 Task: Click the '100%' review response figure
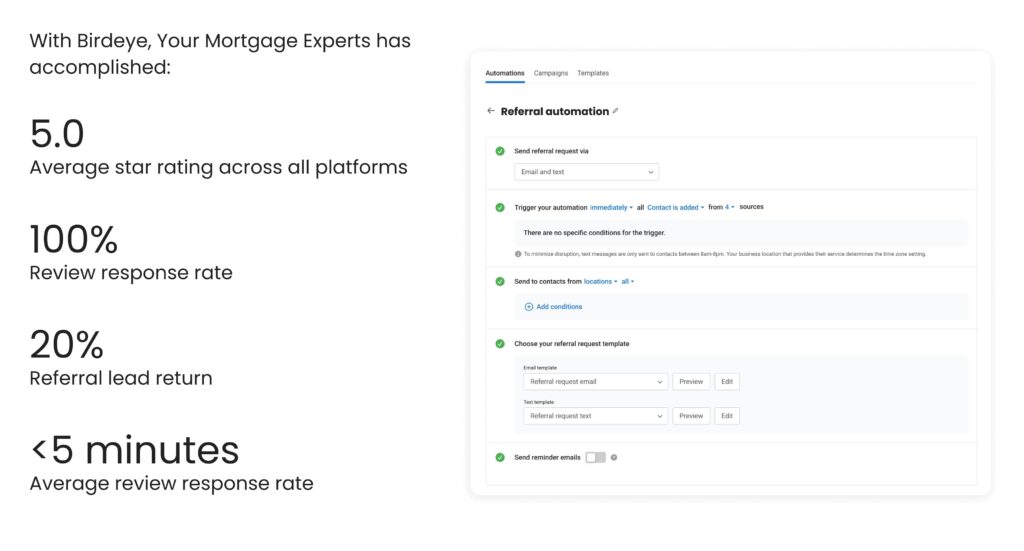(x=74, y=240)
